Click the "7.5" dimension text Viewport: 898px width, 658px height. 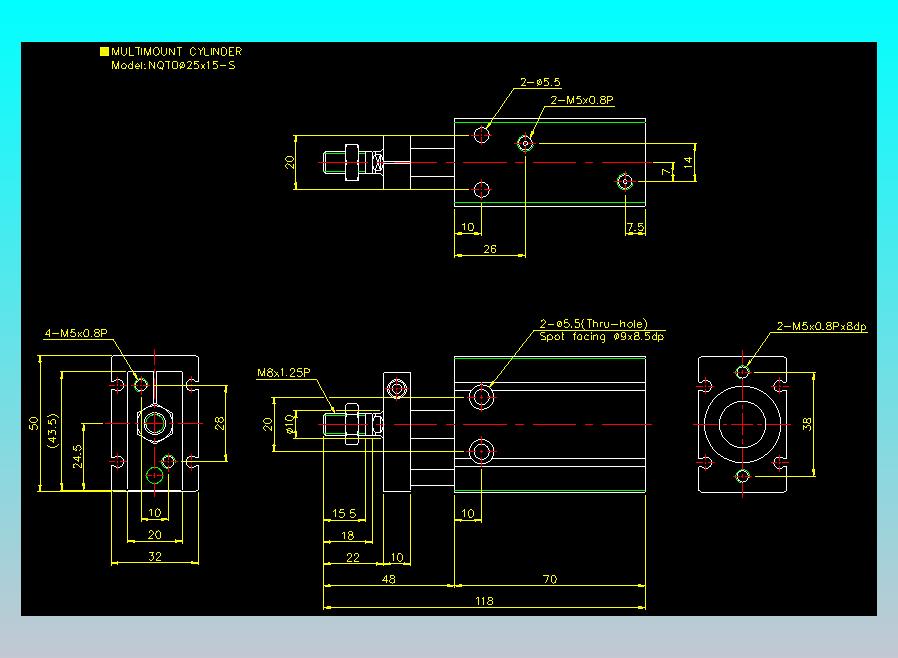tap(635, 227)
